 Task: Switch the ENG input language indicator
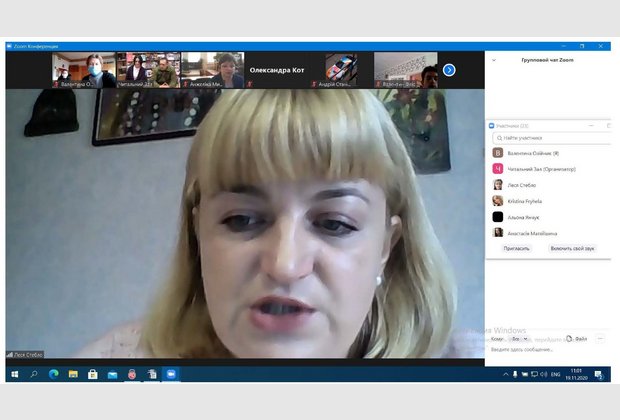point(556,374)
